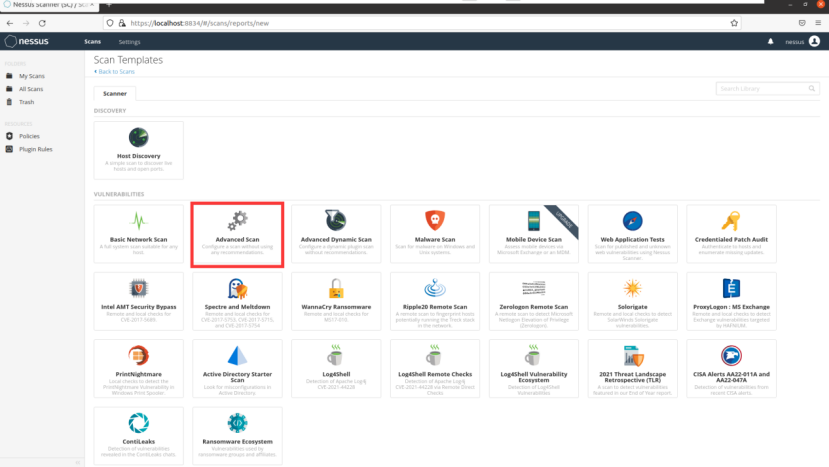
Task: Open the Active Directory Starter Scan pyramid icon
Action: 237,355
